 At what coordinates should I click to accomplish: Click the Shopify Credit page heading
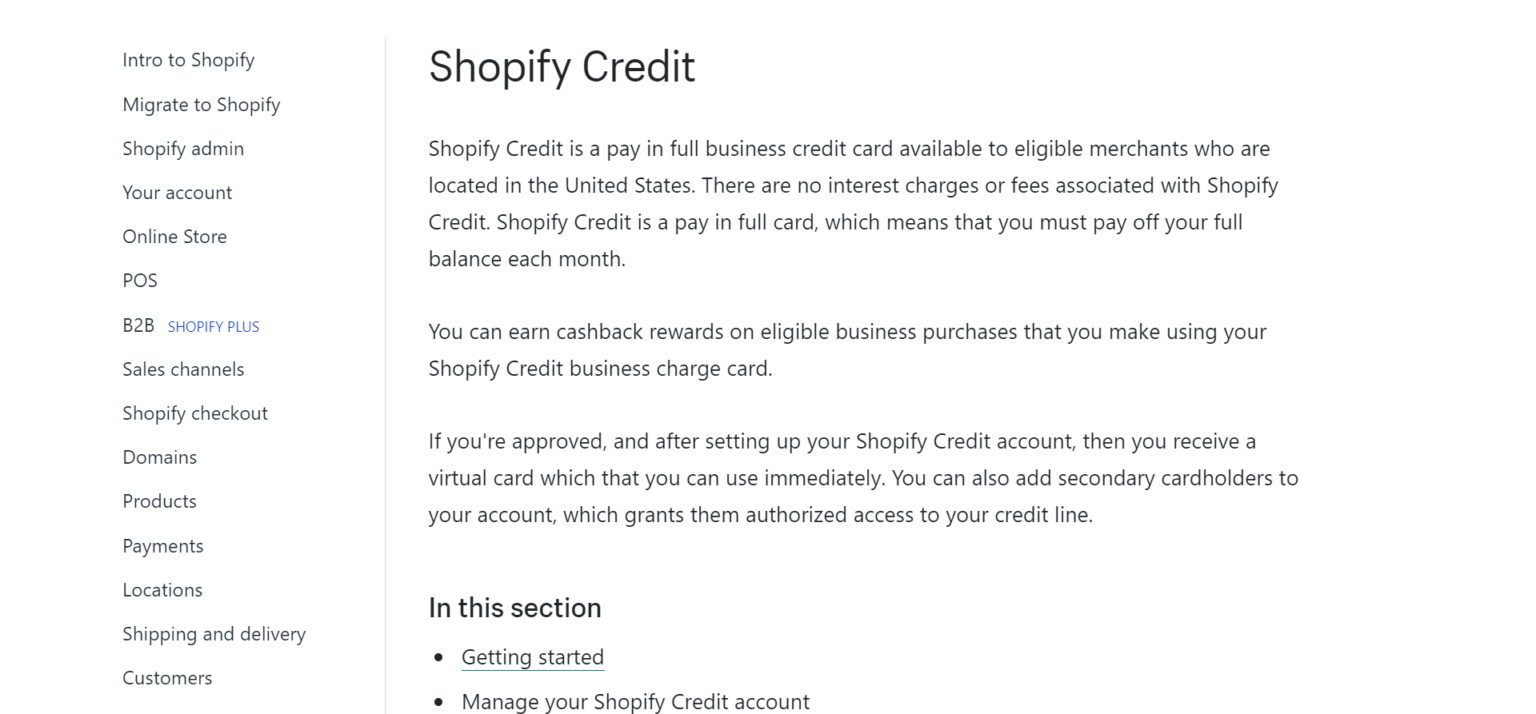(x=561, y=66)
